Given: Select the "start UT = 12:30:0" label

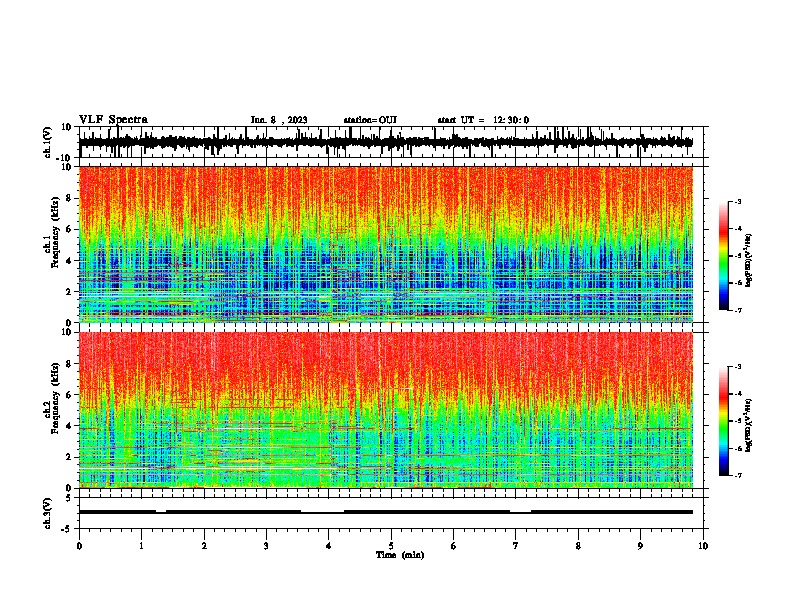Looking at the screenshot, I should (483, 120).
